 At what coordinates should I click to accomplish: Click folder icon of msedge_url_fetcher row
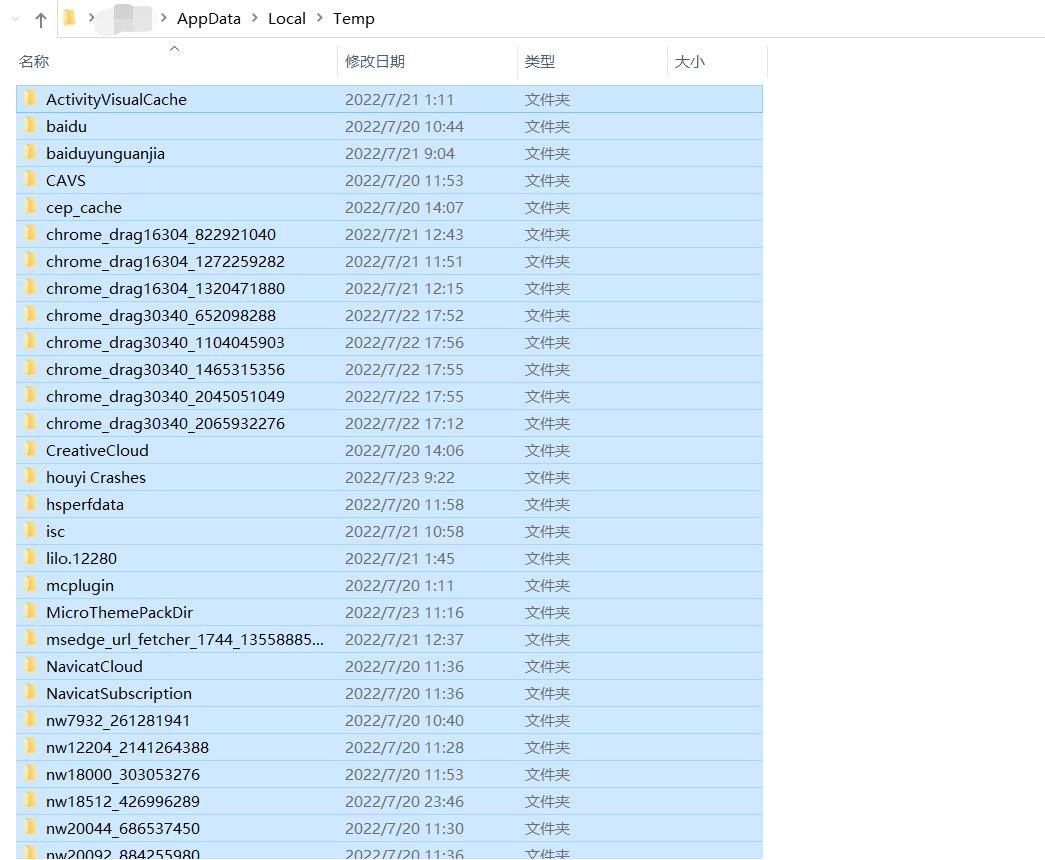point(31,639)
